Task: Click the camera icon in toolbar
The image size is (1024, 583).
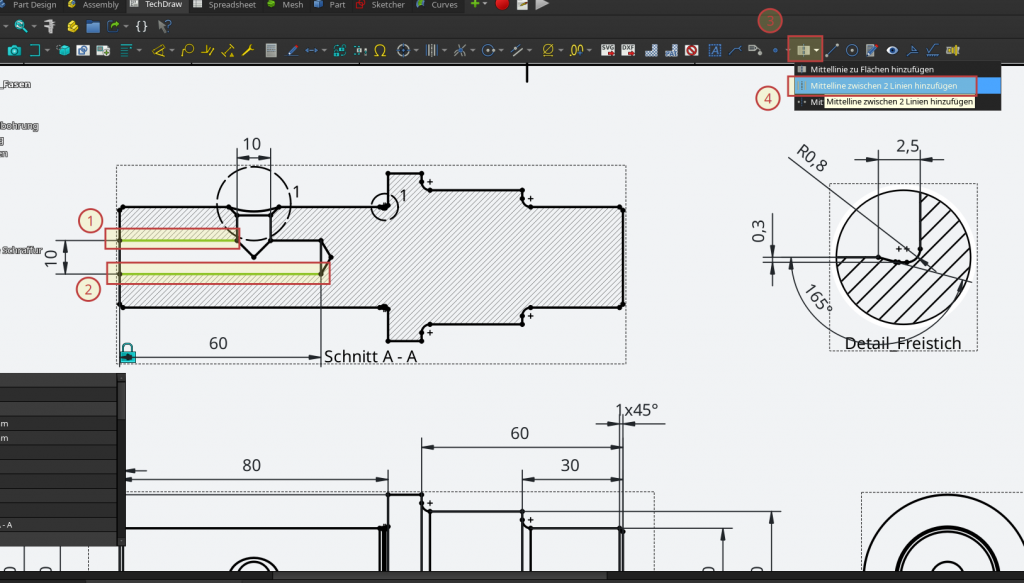Action: point(14,50)
